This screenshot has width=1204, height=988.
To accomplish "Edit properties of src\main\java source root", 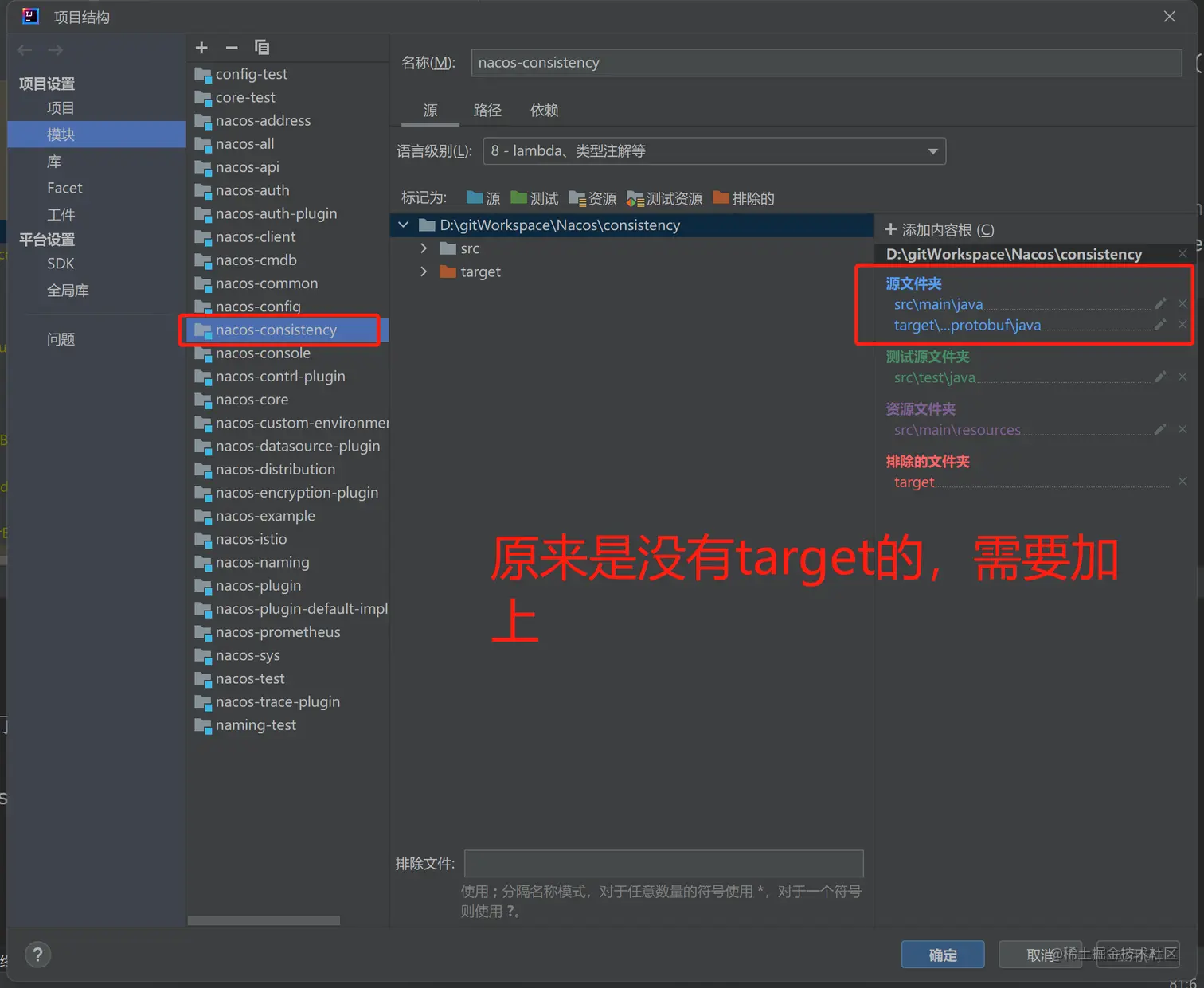I will tap(1160, 303).
